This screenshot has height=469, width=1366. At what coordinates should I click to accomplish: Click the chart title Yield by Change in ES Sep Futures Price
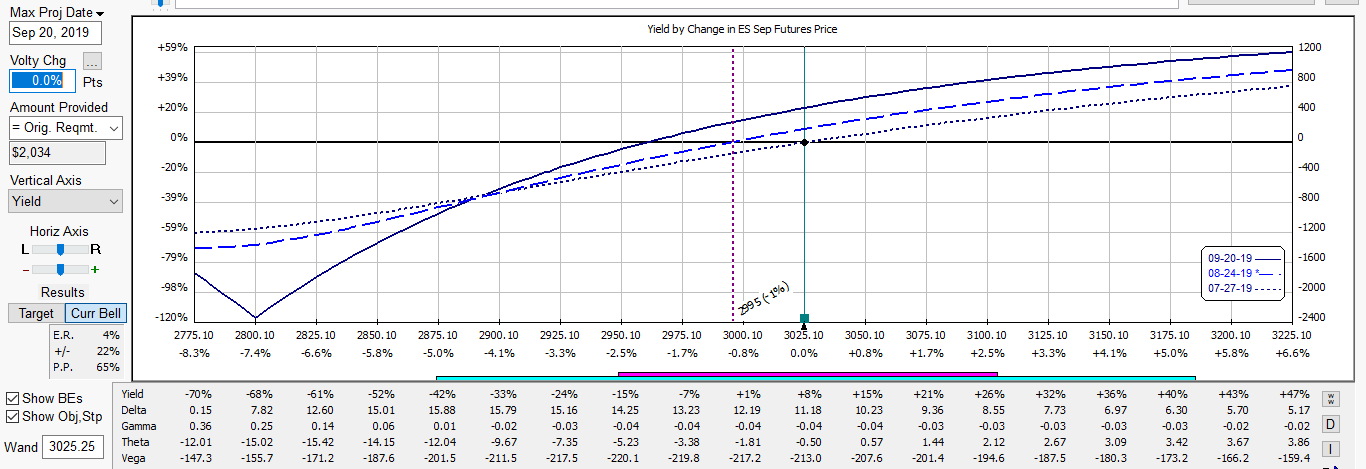point(742,29)
